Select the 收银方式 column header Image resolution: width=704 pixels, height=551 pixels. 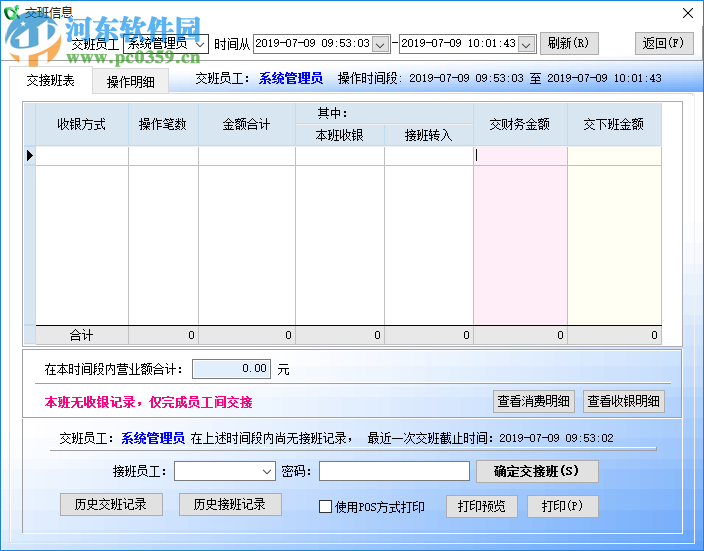(82, 124)
